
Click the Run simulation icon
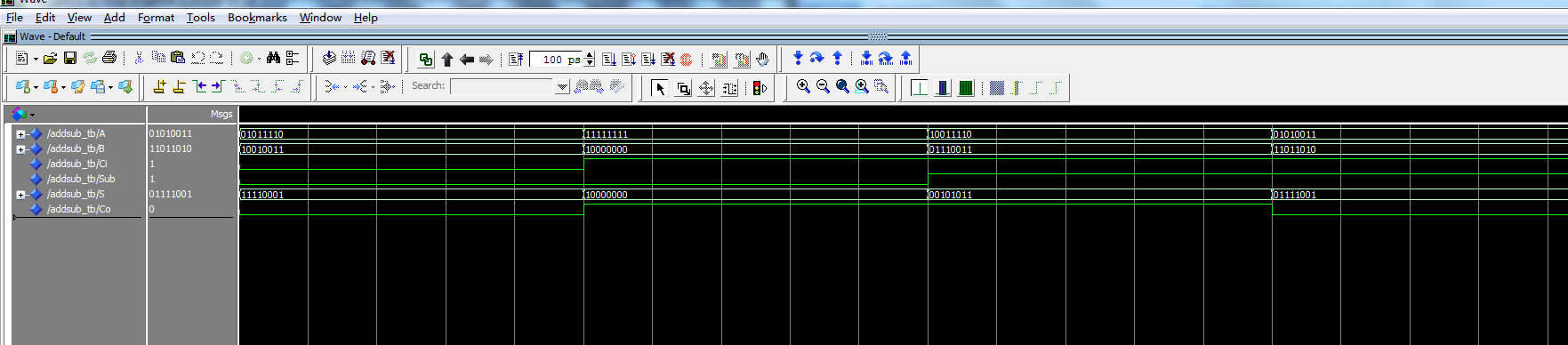point(609,60)
